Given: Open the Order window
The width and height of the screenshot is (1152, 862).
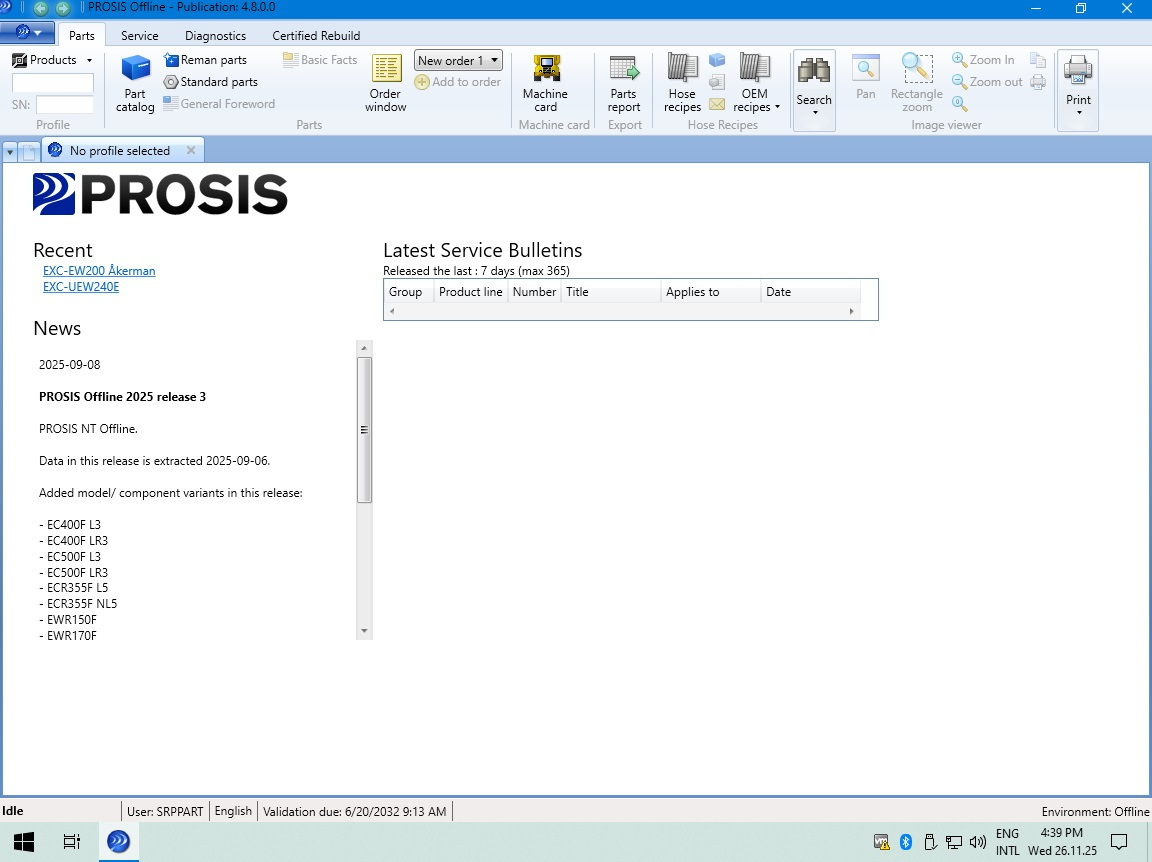Looking at the screenshot, I should pos(385,82).
